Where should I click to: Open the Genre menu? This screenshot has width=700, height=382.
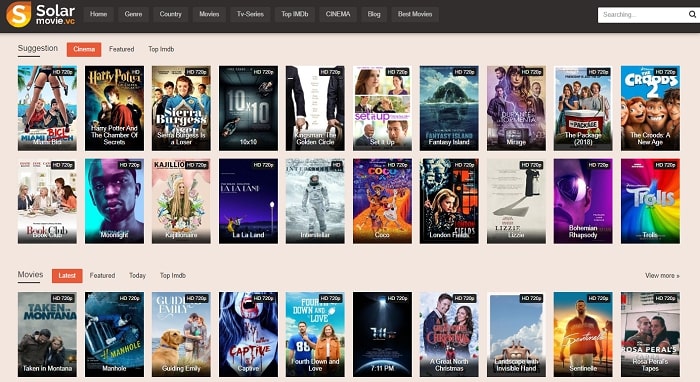tap(133, 14)
